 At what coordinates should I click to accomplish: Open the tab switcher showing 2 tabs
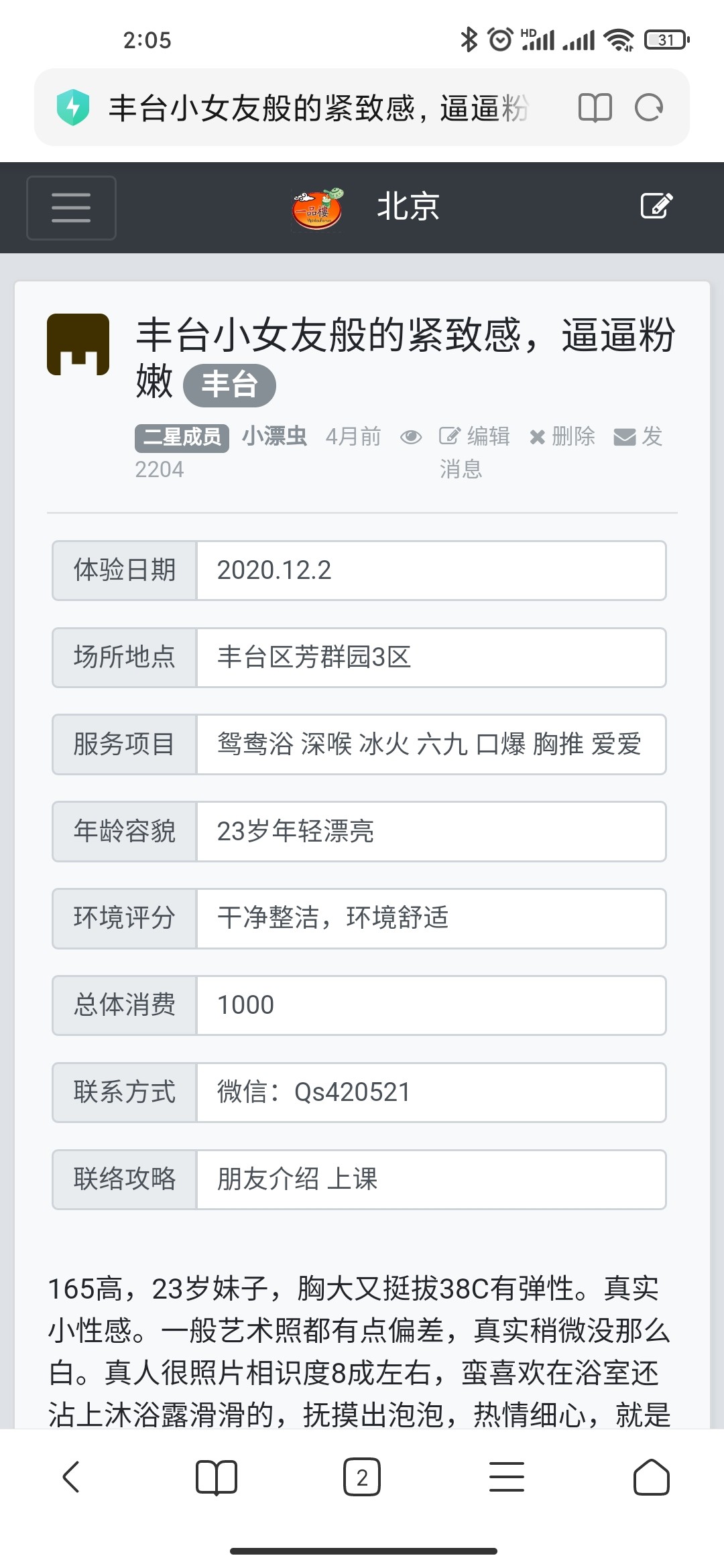pyautogui.click(x=362, y=1477)
